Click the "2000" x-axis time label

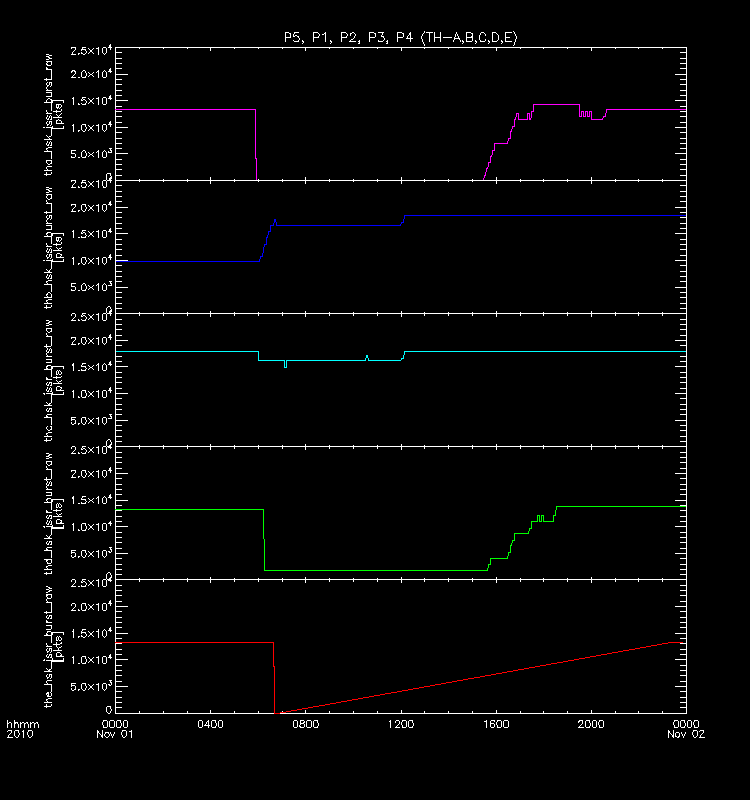(591, 724)
